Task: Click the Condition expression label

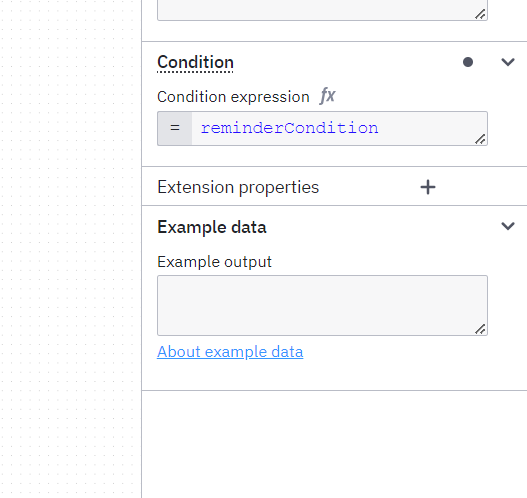Action: pyautogui.click(x=233, y=97)
